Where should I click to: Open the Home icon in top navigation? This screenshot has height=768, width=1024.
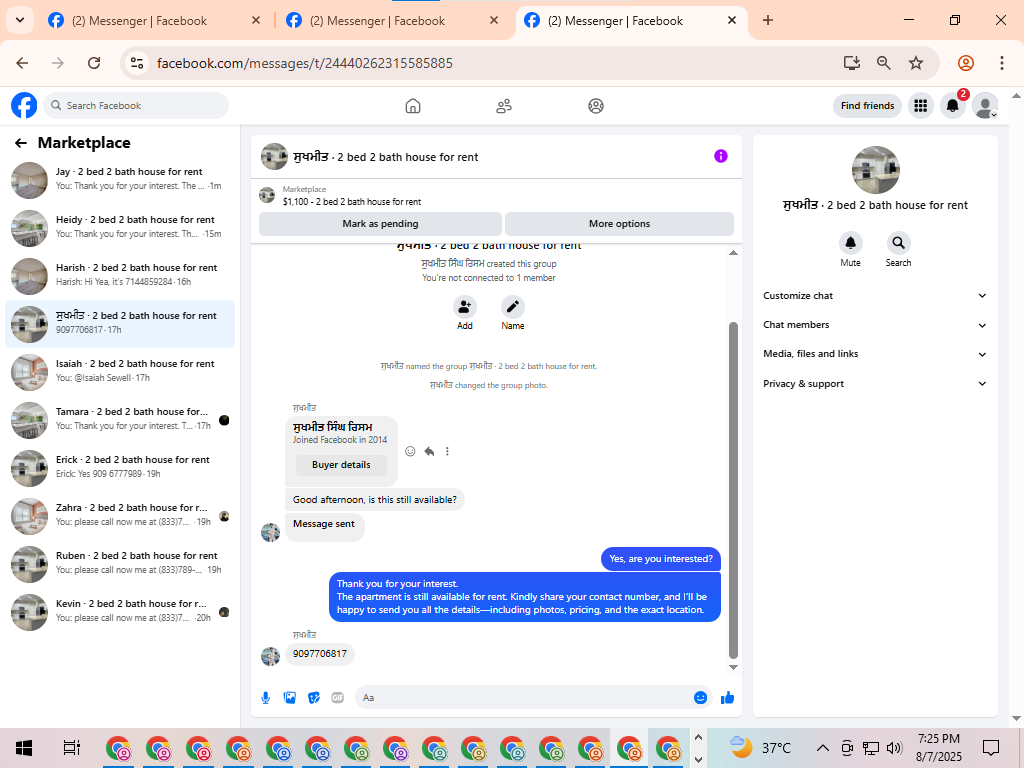tap(413, 106)
